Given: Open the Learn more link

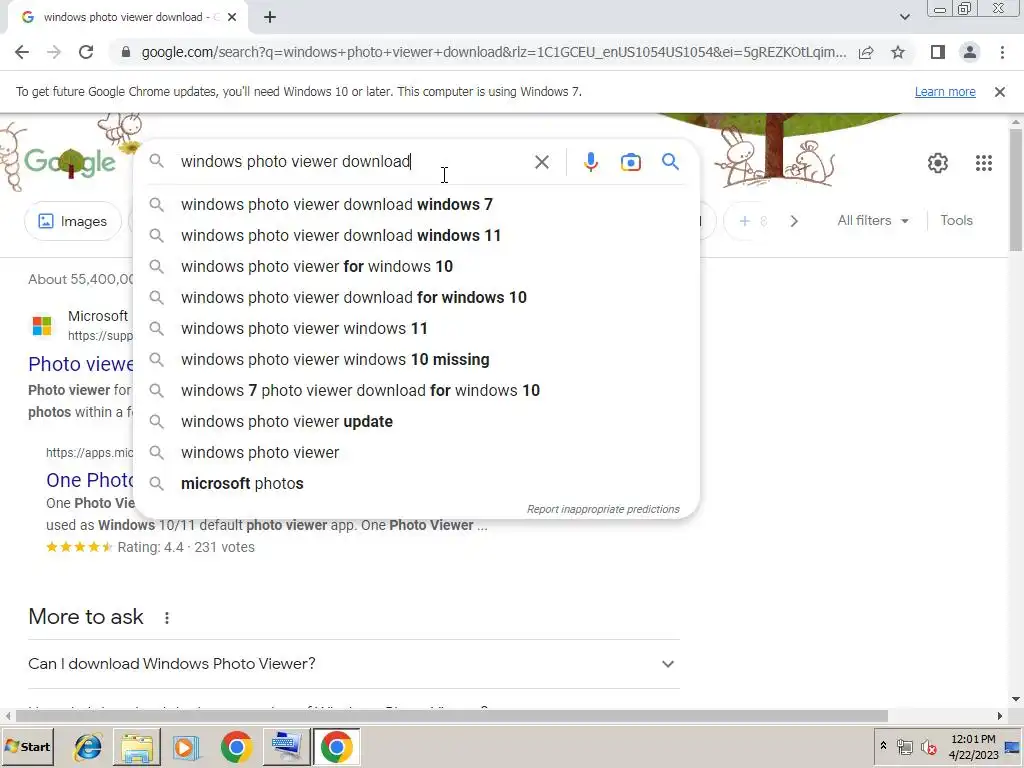Looking at the screenshot, I should pyautogui.click(x=945, y=92).
